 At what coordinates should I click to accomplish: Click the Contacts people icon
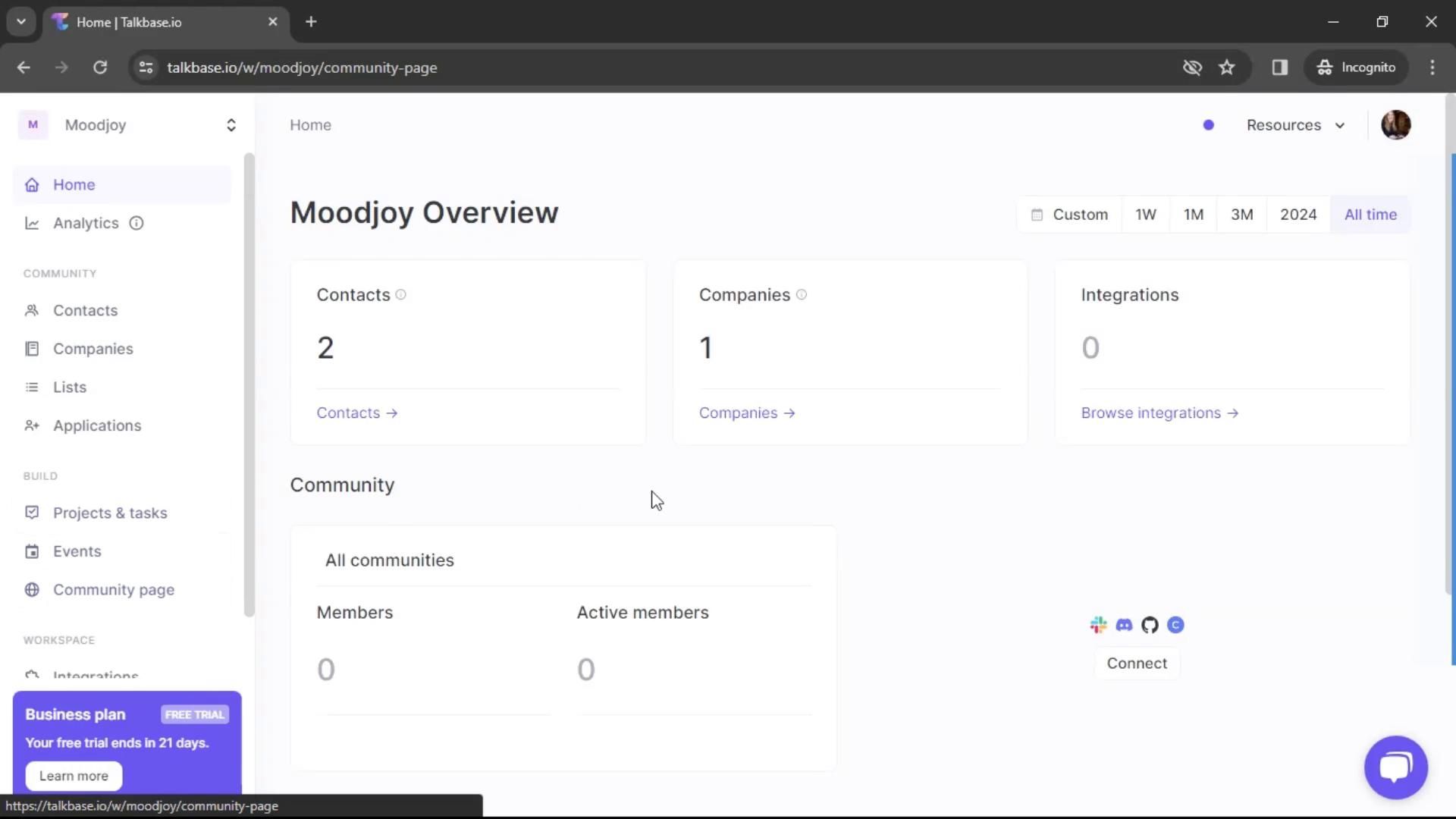click(x=32, y=311)
